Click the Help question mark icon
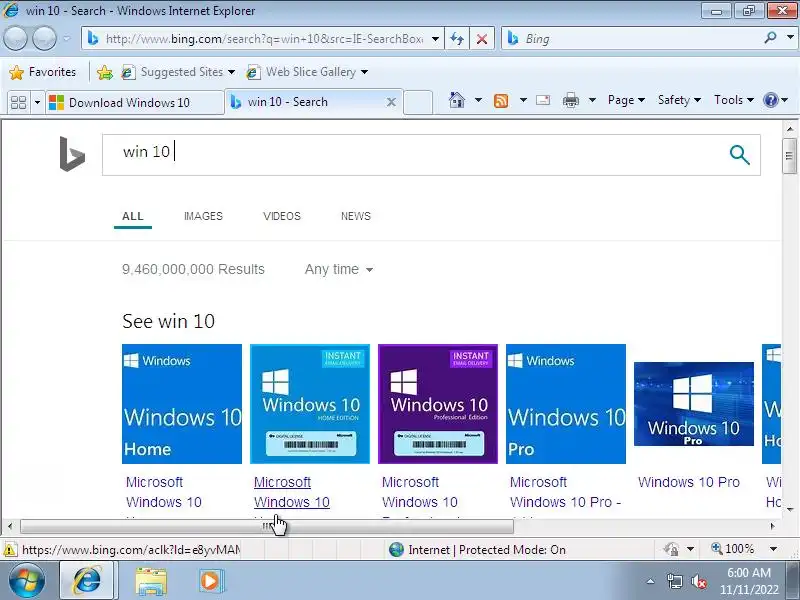Image resolution: width=800 pixels, height=600 pixels. pos(770,100)
